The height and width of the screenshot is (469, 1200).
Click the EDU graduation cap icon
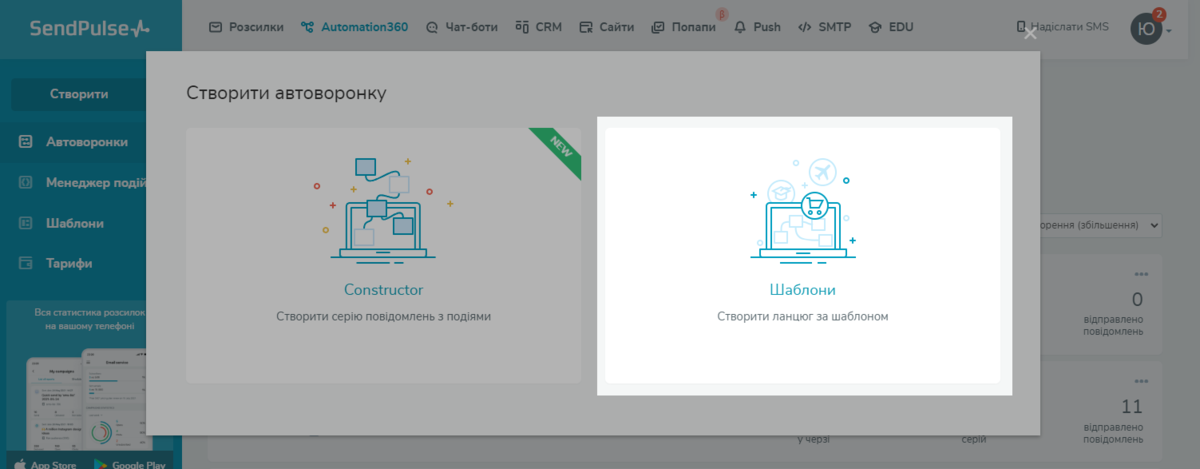(876, 27)
